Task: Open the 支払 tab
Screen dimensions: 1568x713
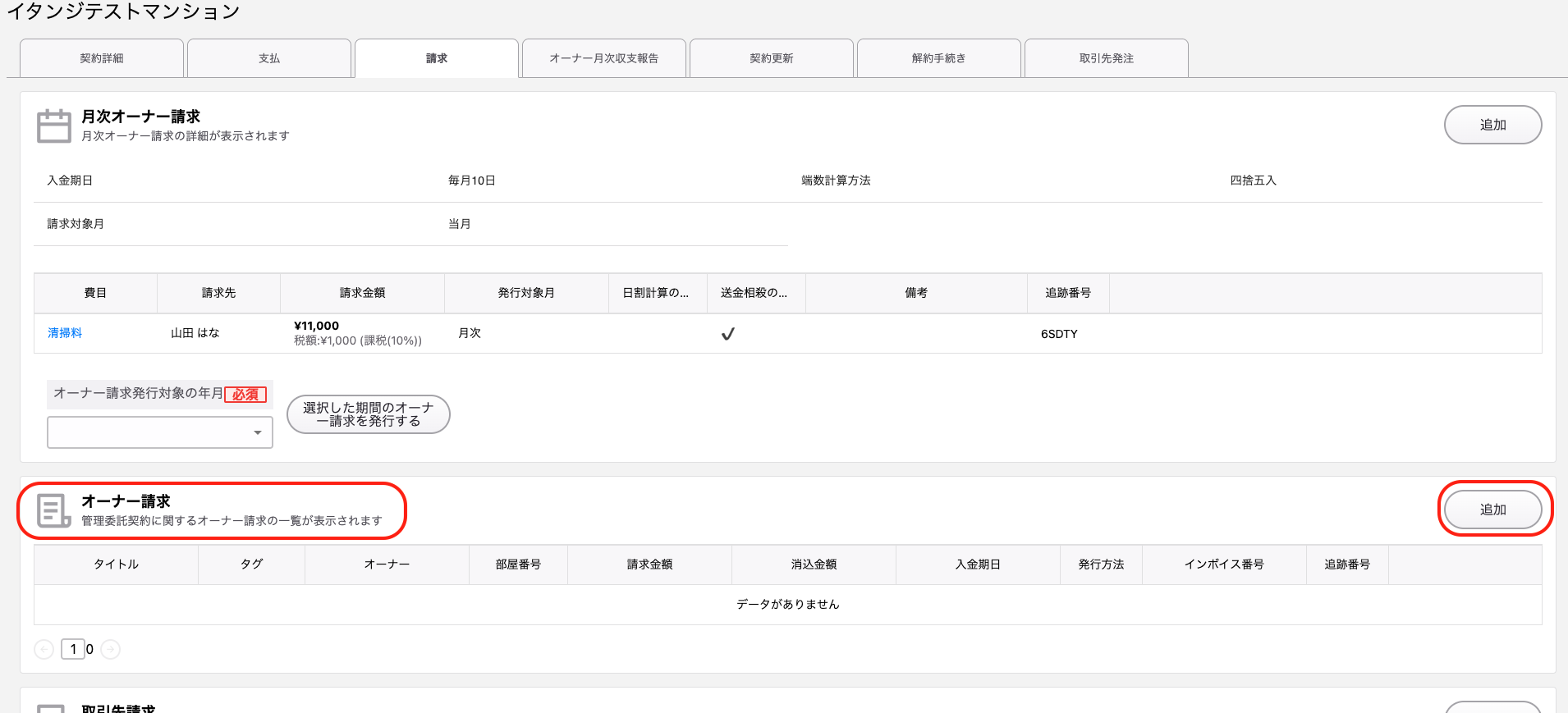Action: point(269,58)
